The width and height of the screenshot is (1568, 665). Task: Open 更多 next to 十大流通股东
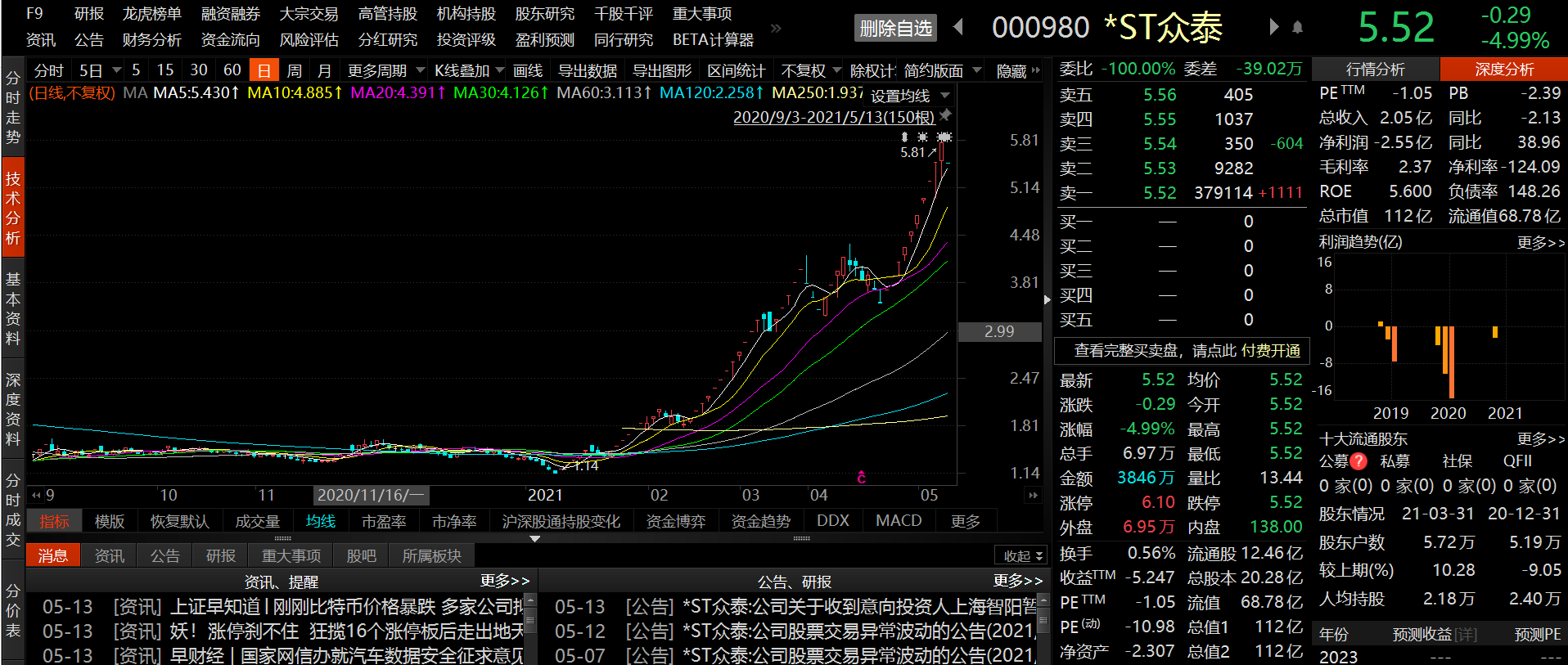point(1540,438)
